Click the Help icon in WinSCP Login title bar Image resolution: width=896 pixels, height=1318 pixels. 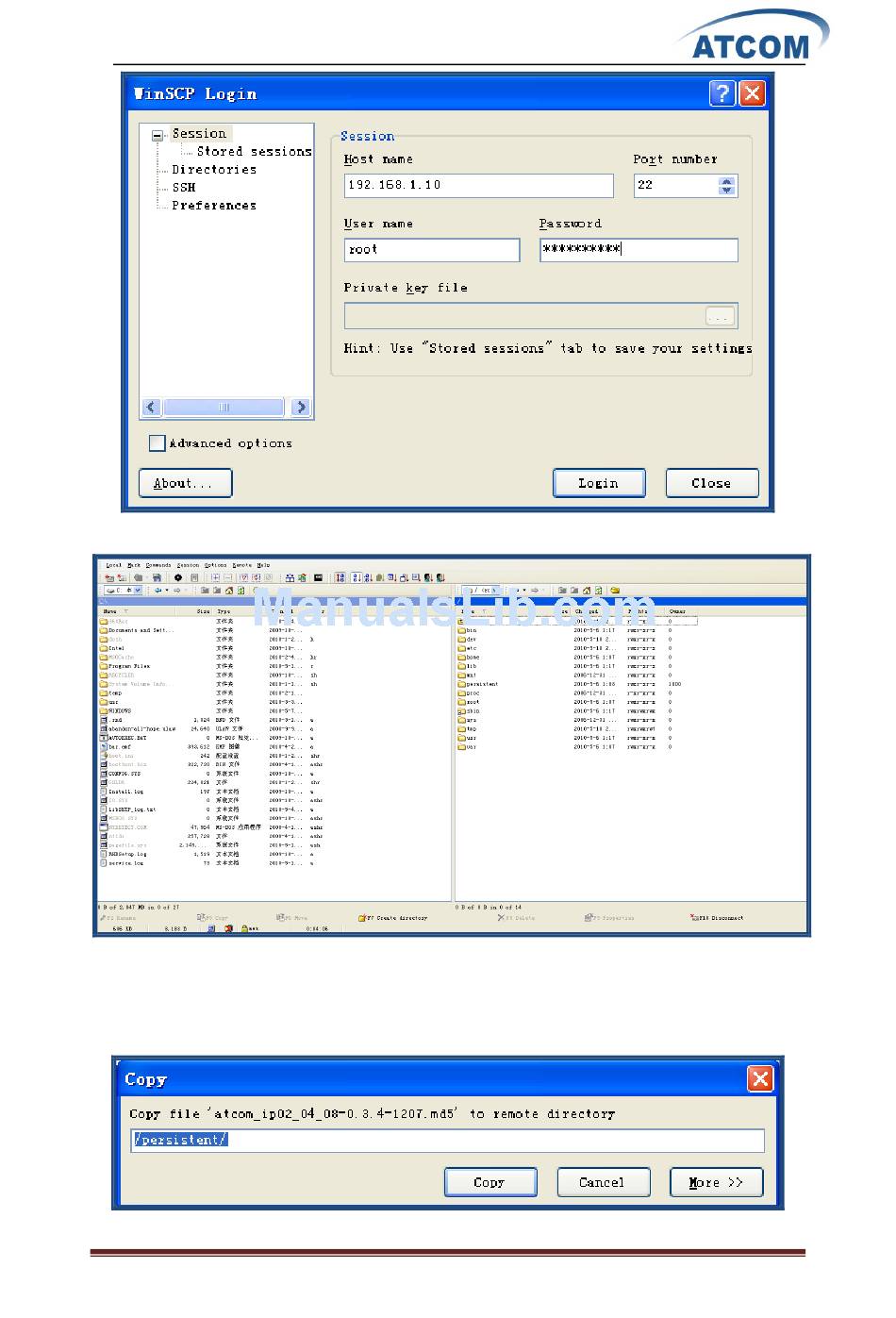click(x=722, y=92)
